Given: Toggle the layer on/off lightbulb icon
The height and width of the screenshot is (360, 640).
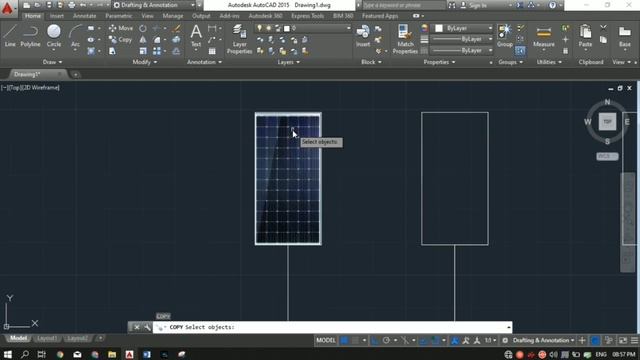Looking at the screenshot, I should [x=259, y=28].
